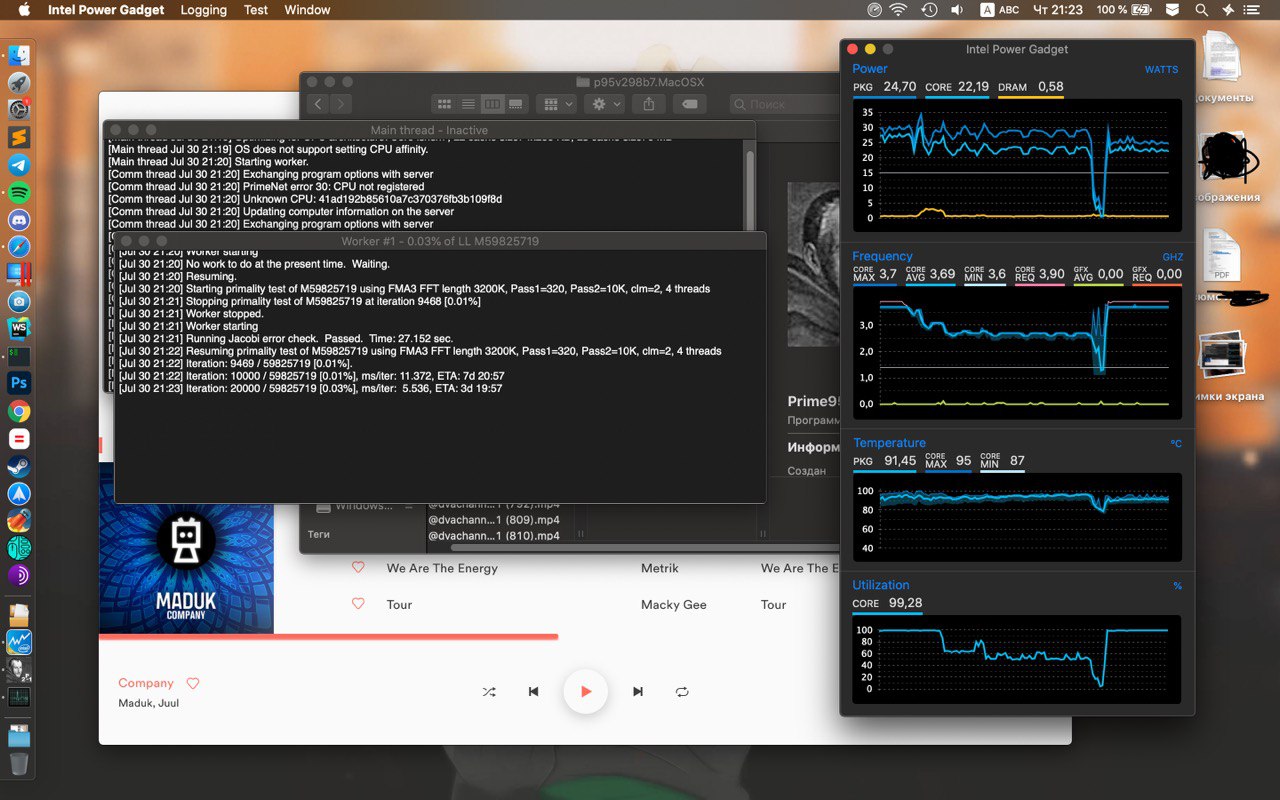Click the red play button
The height and width of the screenshot is (800, 1280).
[586, 691]
